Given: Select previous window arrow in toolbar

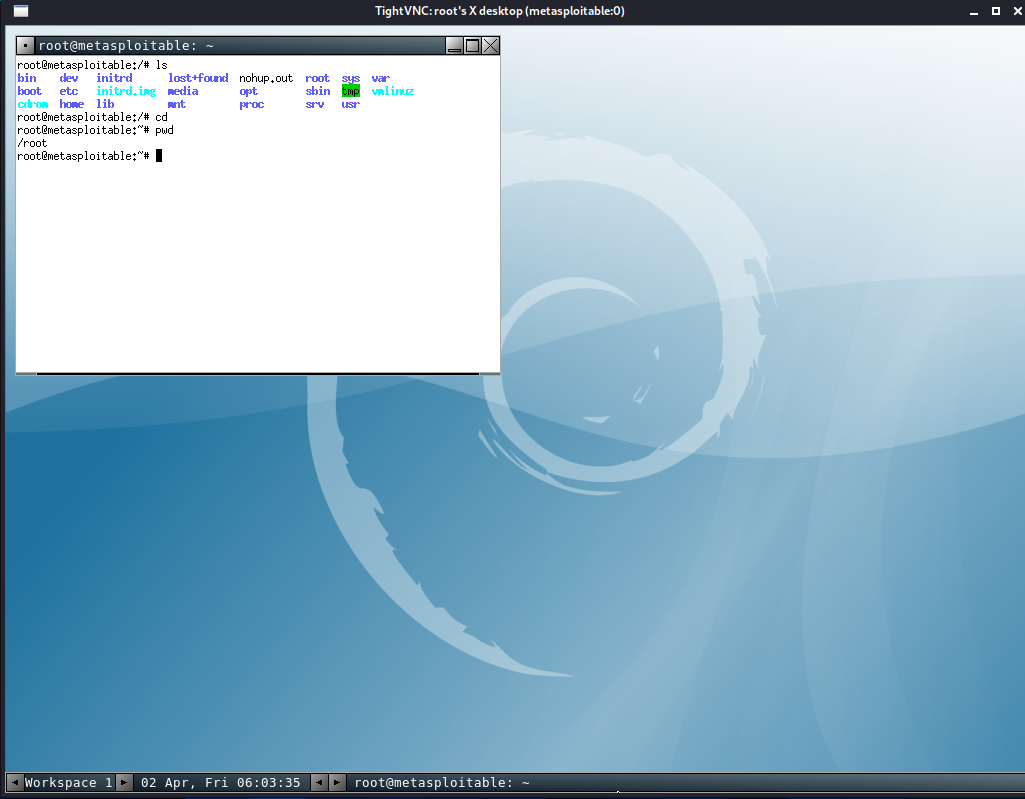Looking at the screenshot, I should click(318, 782).
